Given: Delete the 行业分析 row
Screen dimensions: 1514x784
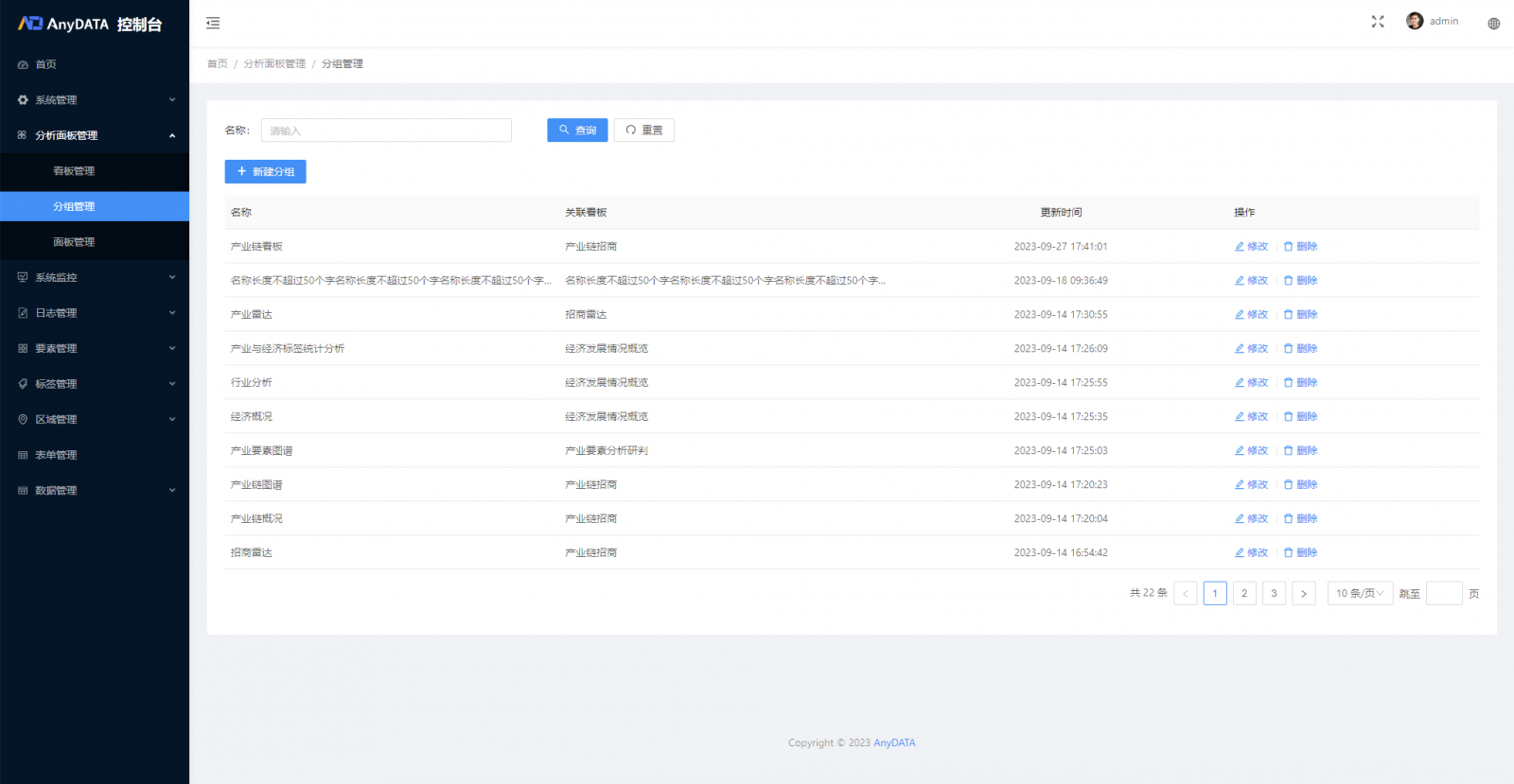Looking at the screenshot, I should pyautogui.click(x=1300, y=382).
